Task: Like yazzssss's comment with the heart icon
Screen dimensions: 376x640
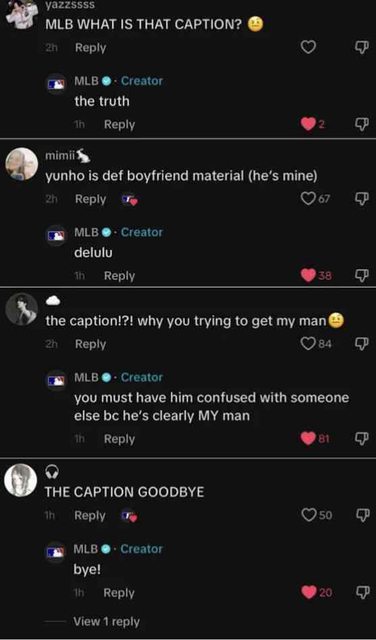Action: point(308,48)
